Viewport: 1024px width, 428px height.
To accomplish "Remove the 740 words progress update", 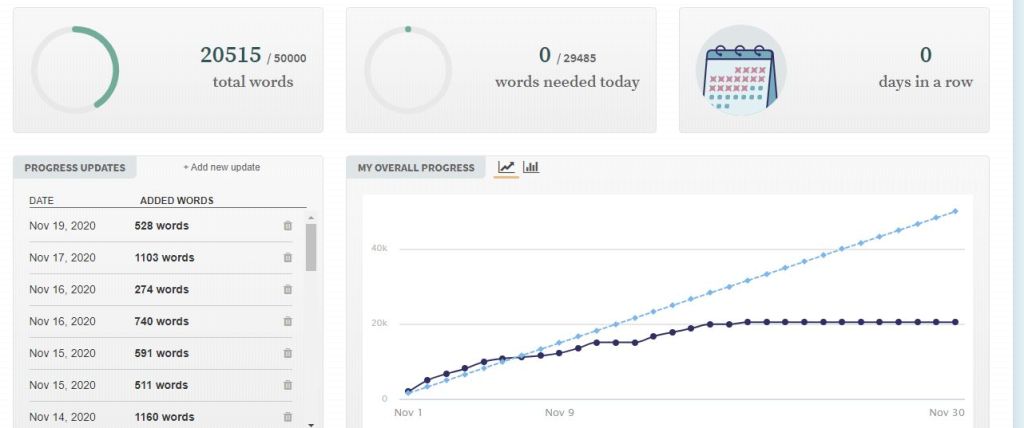I will 288,322.
